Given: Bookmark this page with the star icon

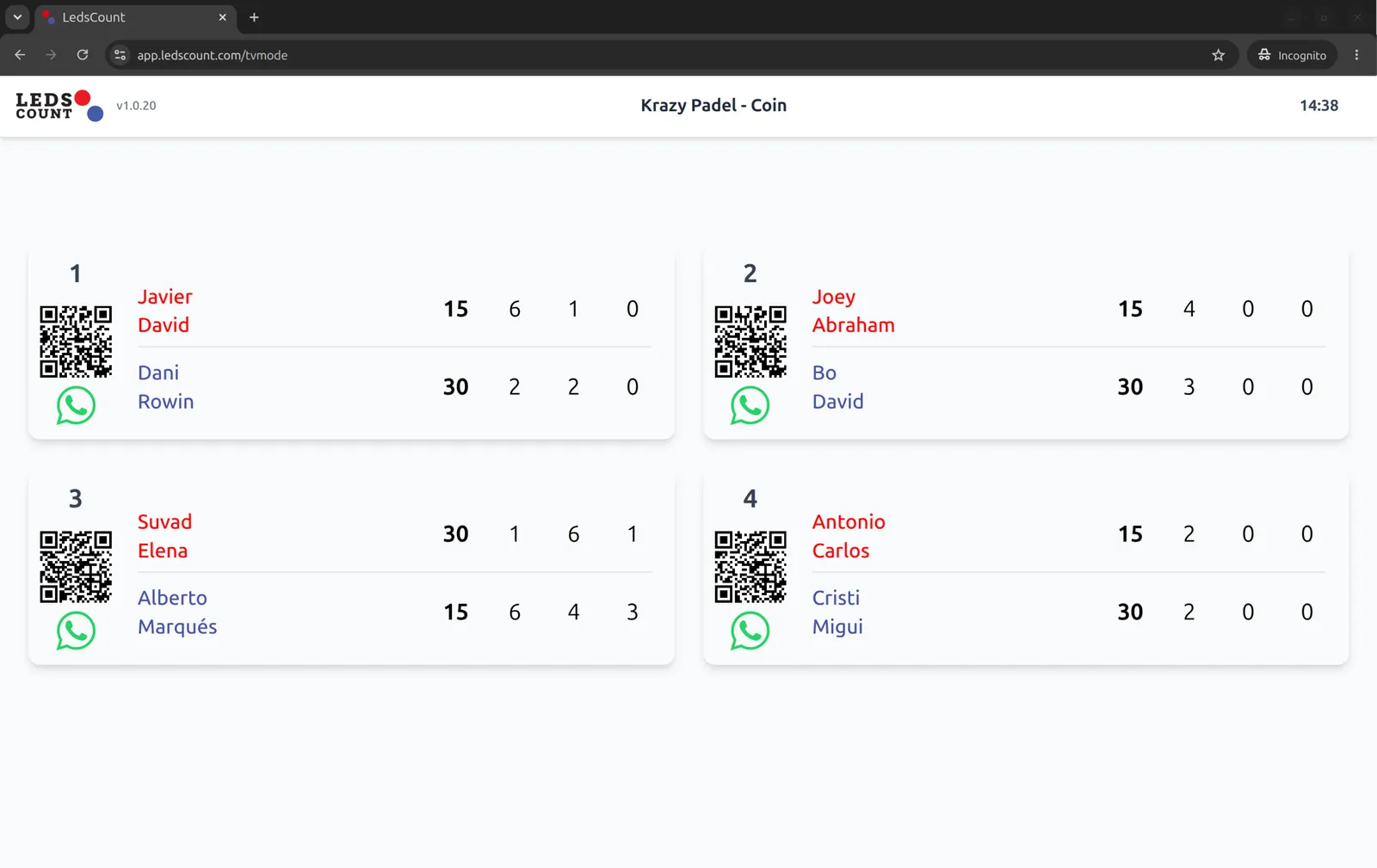Looking at the screenshot, I should point(1218,55).
